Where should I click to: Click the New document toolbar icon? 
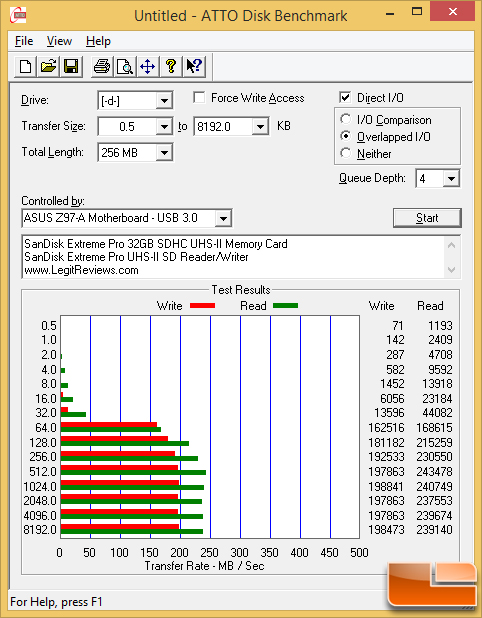point(26,66)
